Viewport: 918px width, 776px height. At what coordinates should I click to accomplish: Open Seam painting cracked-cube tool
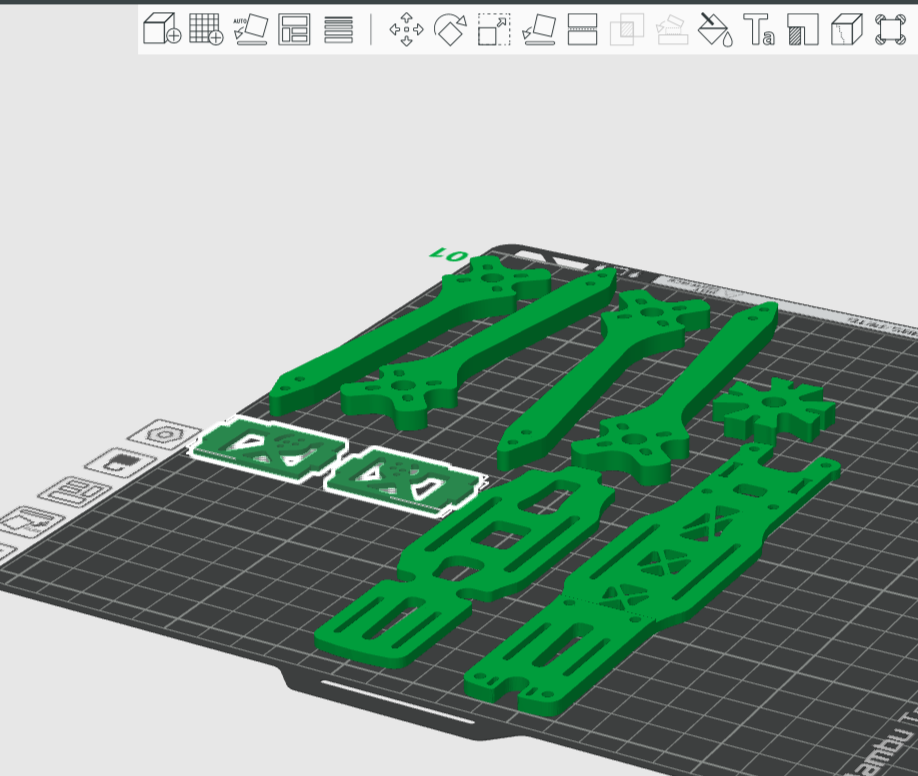coord(847,29)
